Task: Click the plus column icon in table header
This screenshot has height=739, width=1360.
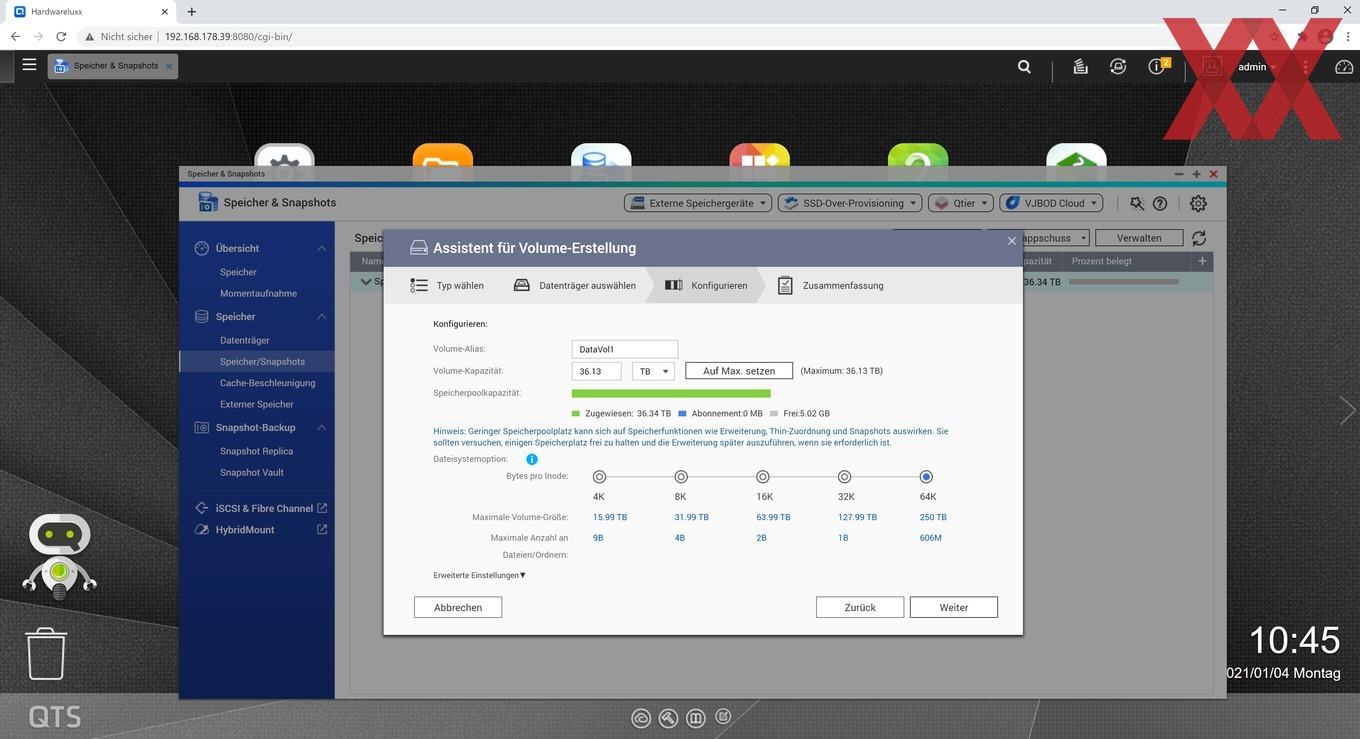Action: [1202, 261]
